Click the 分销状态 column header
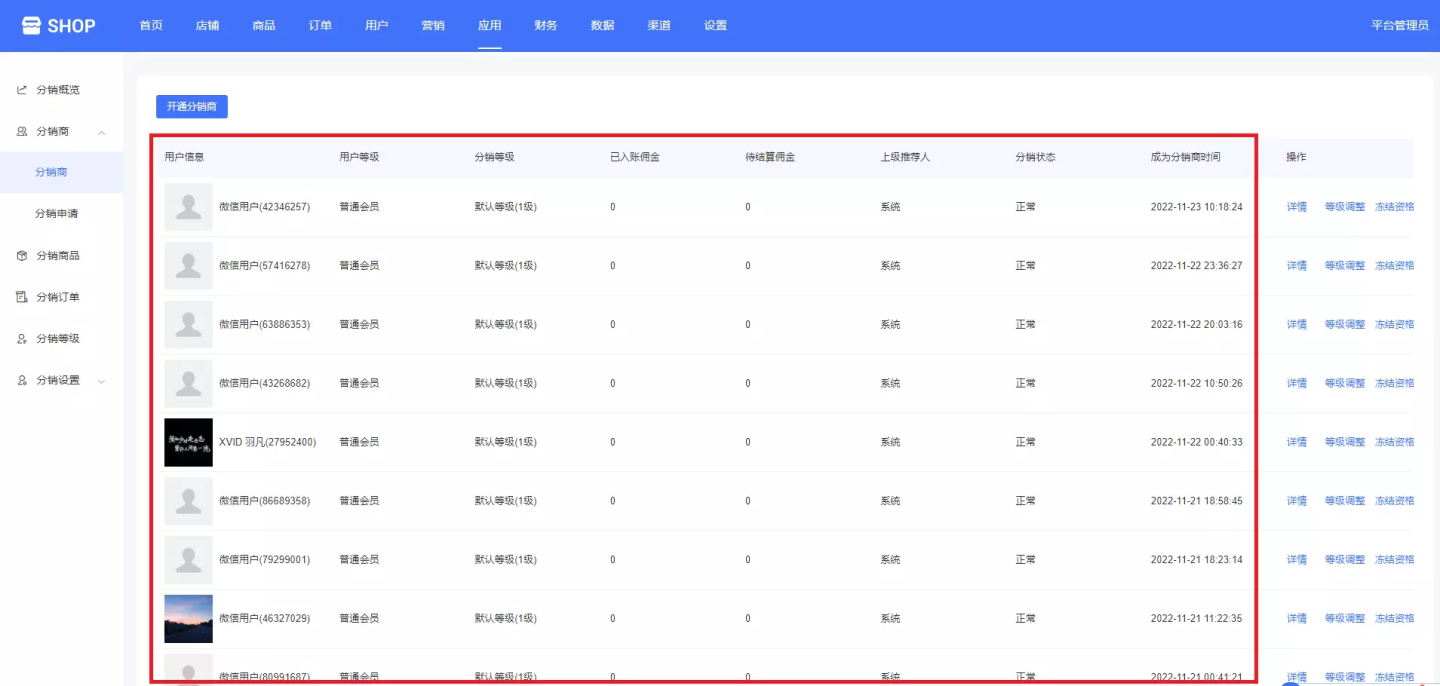This screenshot has width=1440, height=686. pos(1036,158)
